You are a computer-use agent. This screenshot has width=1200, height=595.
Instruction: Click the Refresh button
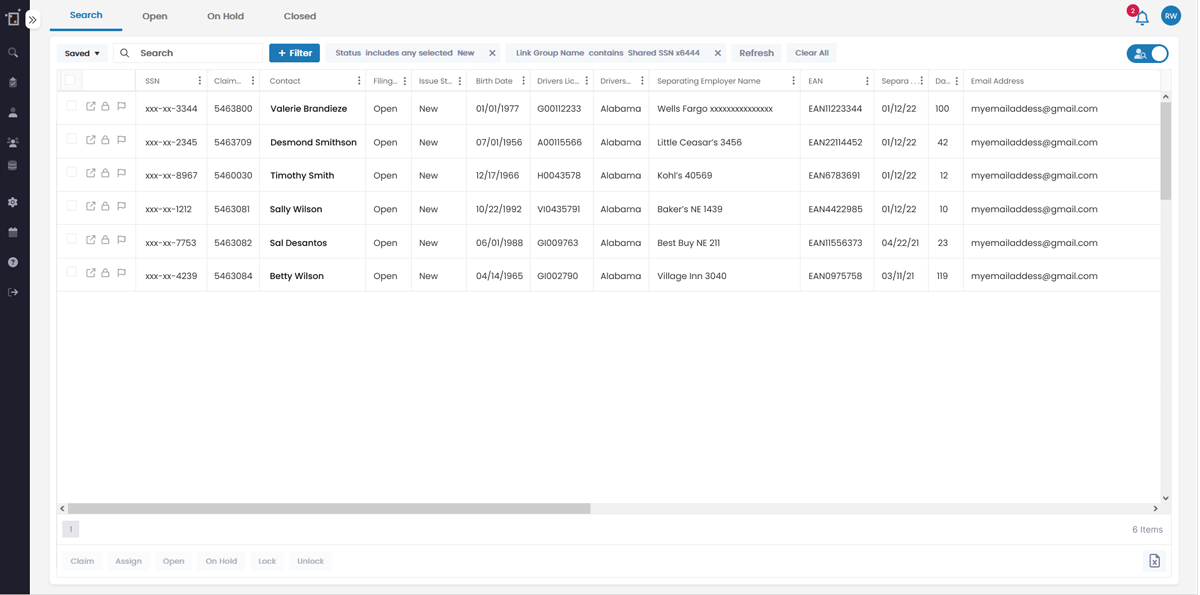point(756,53)
